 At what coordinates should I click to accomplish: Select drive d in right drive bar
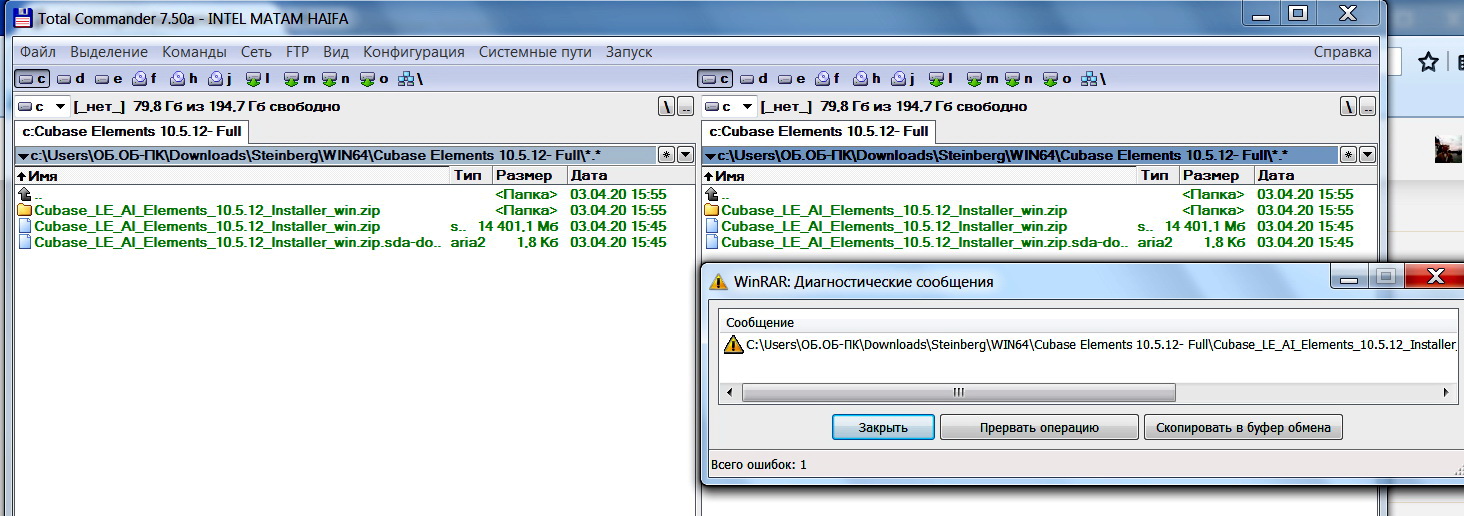pos(753,78)
